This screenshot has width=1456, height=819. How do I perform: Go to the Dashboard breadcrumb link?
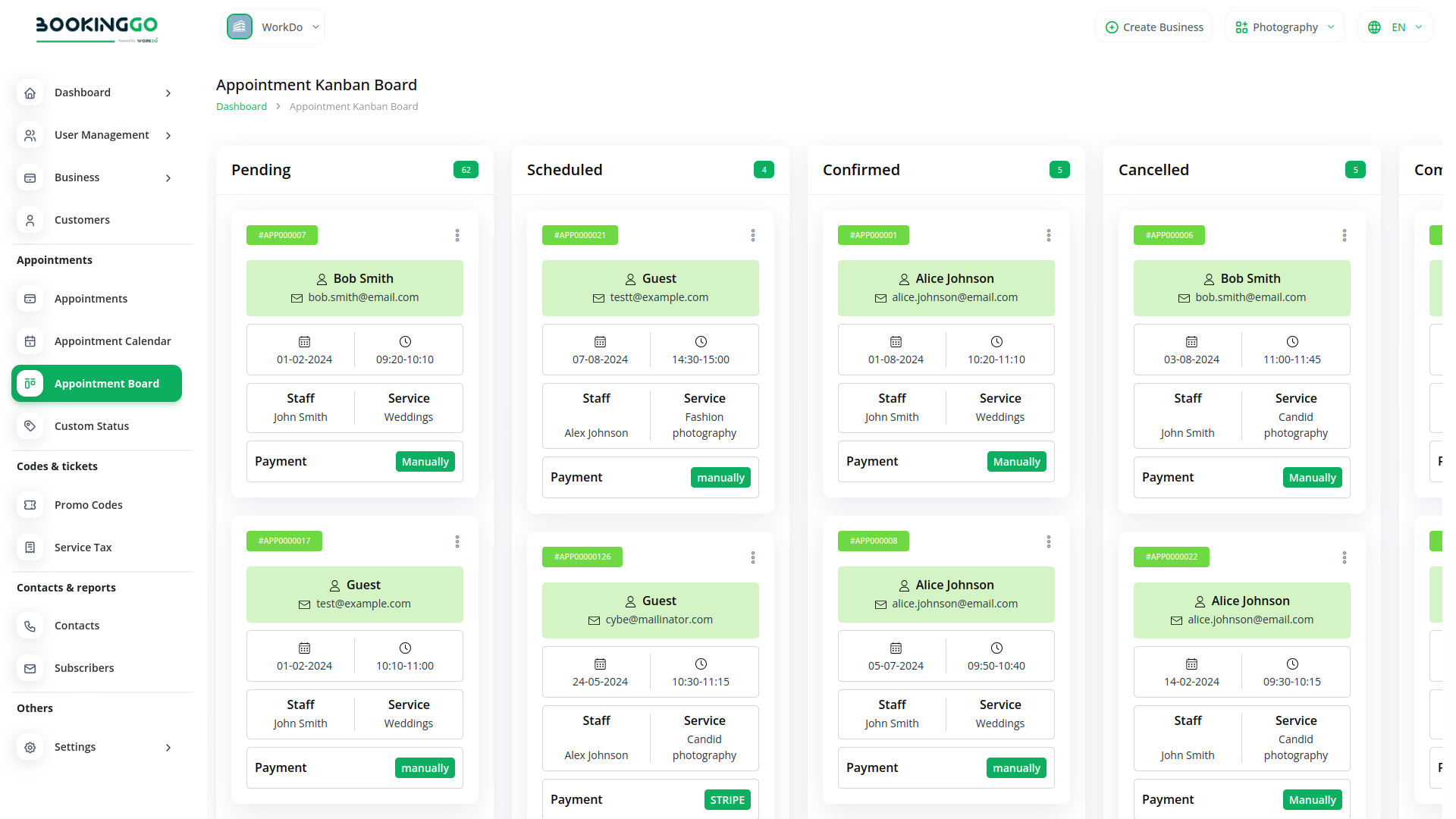pyautogui.click(x=241, y=107)
